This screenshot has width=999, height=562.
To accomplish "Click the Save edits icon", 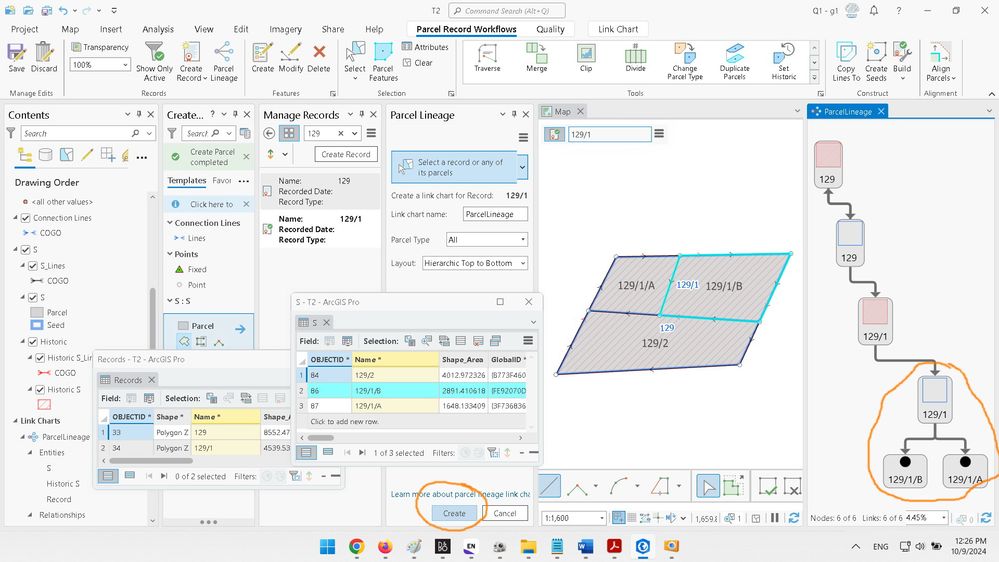I will coord(17,57).
